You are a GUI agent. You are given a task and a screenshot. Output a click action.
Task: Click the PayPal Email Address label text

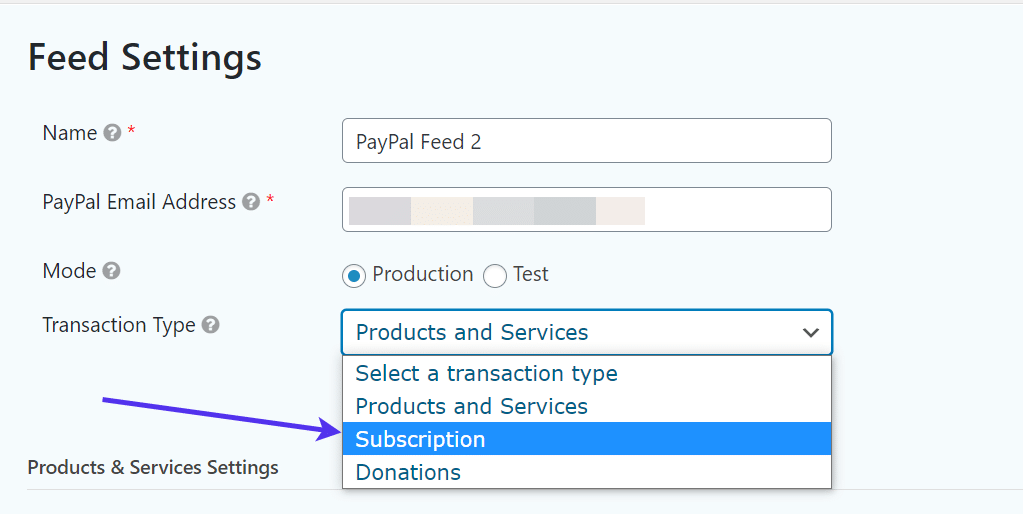coord(139,202)
